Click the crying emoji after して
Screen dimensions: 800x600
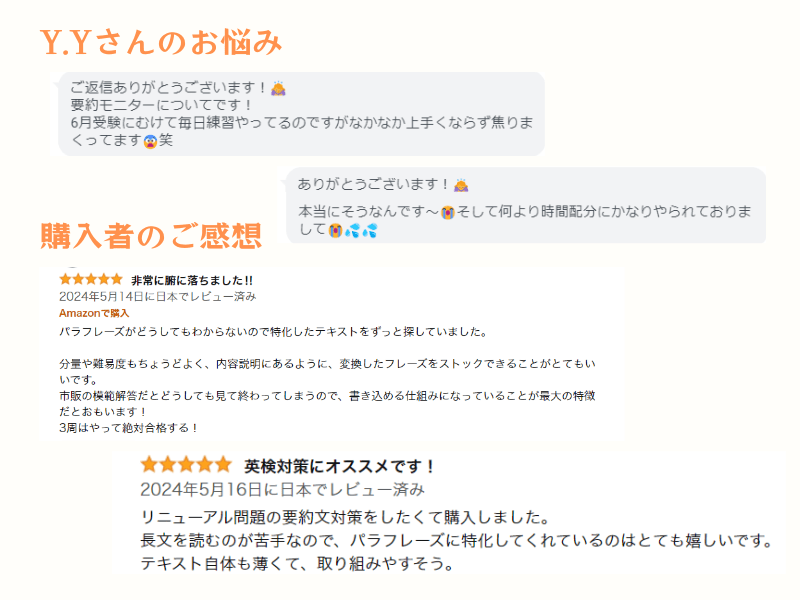click(335, 231)
